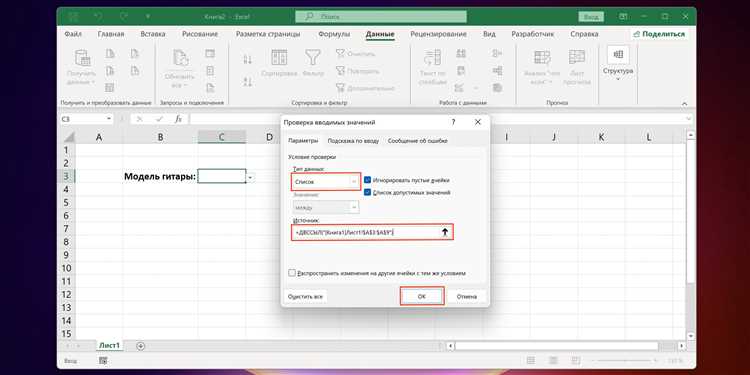Open the dropdown arrow beside cell C3

(251, 177)
